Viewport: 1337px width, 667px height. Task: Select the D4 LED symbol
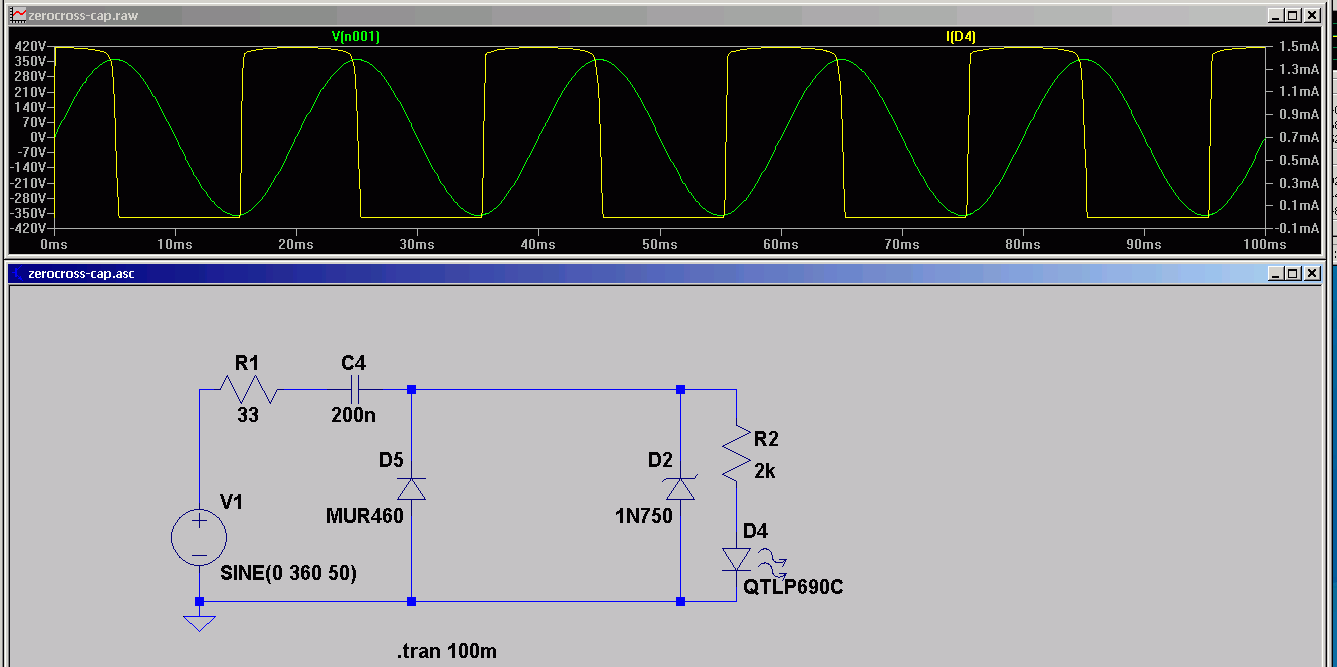point(737,559)
